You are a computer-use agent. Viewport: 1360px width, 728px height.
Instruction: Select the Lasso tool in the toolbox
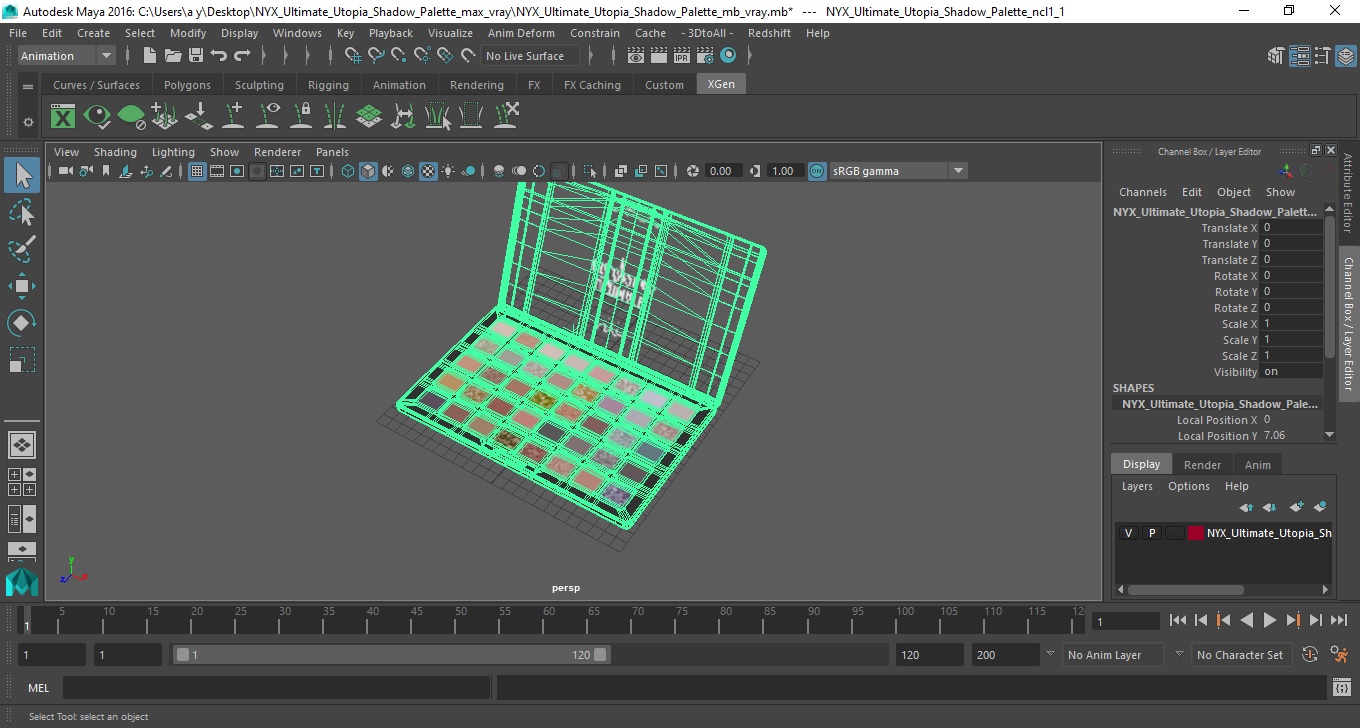22,212
